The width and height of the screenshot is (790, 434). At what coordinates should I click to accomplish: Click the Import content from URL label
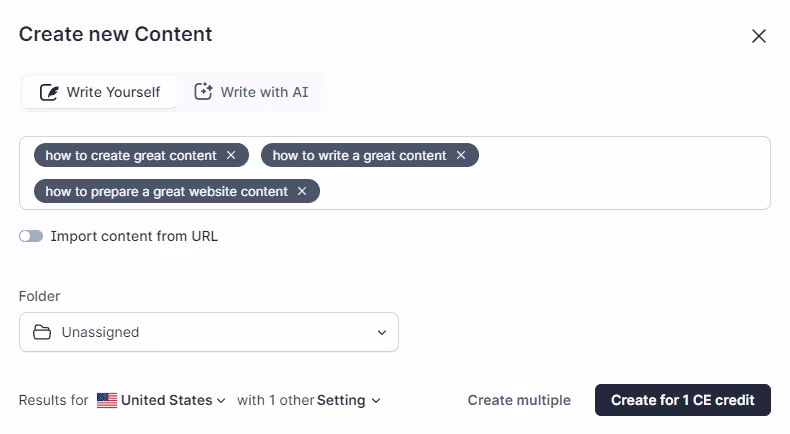pyautogui.click(x=134, y=237)
